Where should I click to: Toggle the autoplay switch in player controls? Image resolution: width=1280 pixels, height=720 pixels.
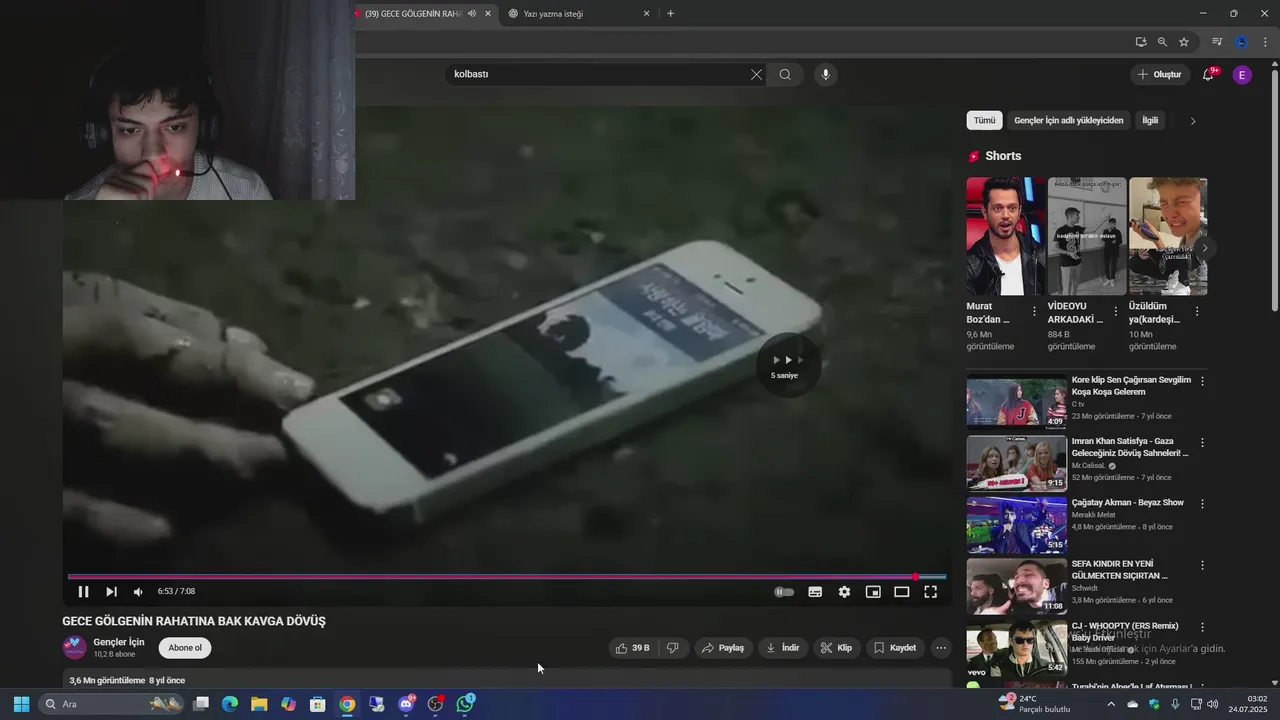tap(784, 592)
